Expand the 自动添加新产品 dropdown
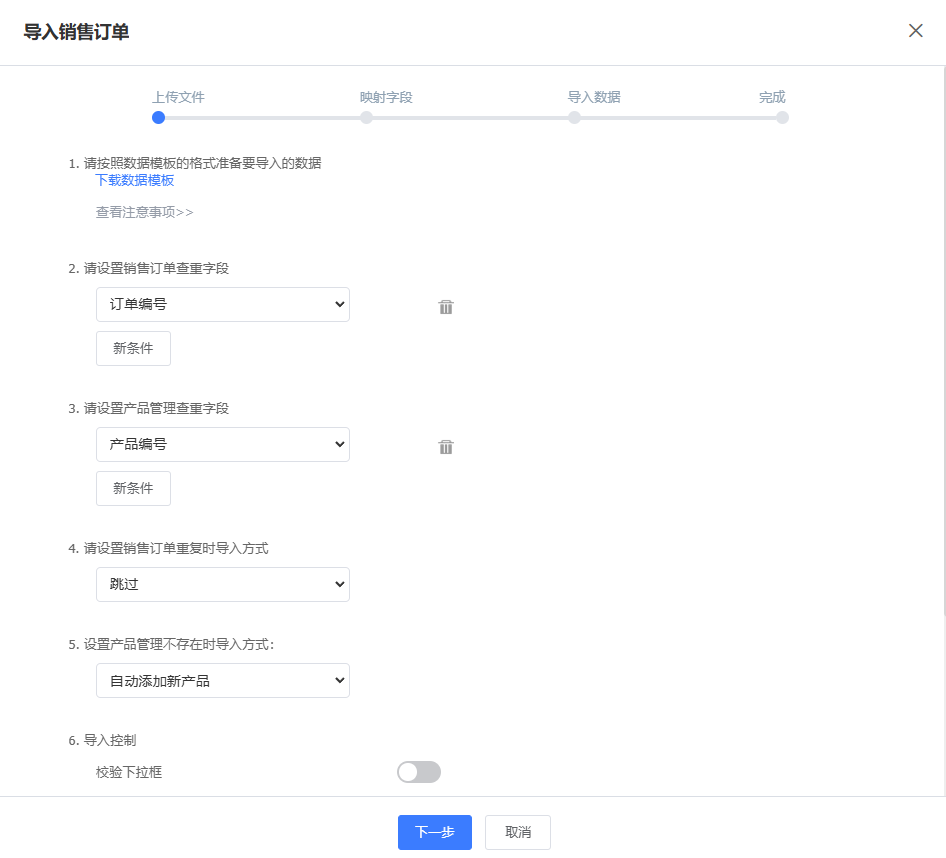Screen dimensions: 946x858 click(x=223, y=681)
